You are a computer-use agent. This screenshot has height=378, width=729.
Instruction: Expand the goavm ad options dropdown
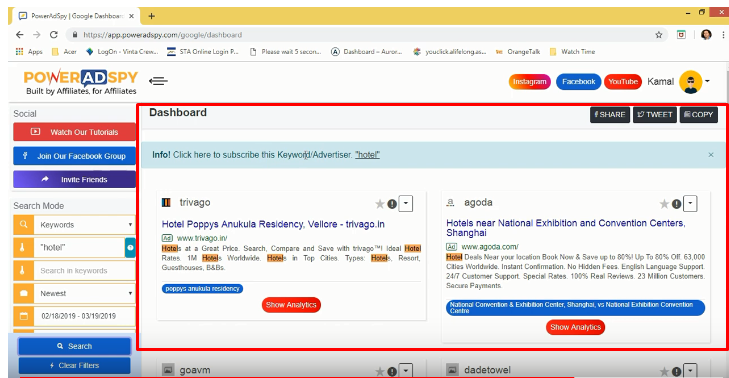[406, 371]
